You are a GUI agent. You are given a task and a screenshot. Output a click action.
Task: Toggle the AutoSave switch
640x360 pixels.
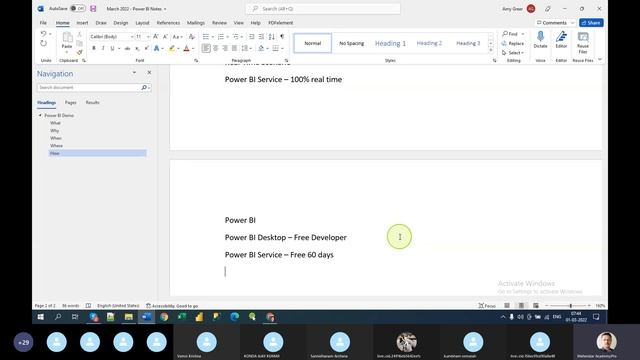(x=78, y=9)
